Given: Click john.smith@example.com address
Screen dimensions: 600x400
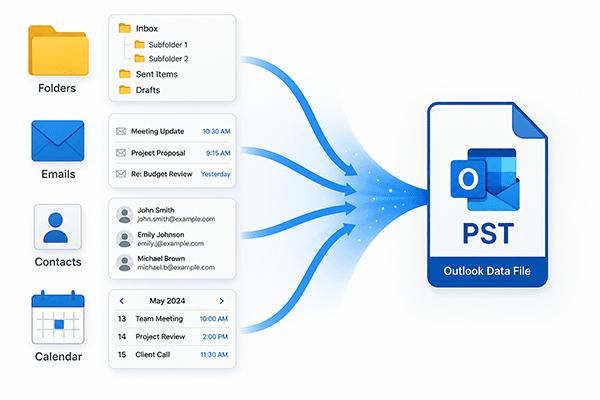Looking at the screenshot, I should (176, 219).
